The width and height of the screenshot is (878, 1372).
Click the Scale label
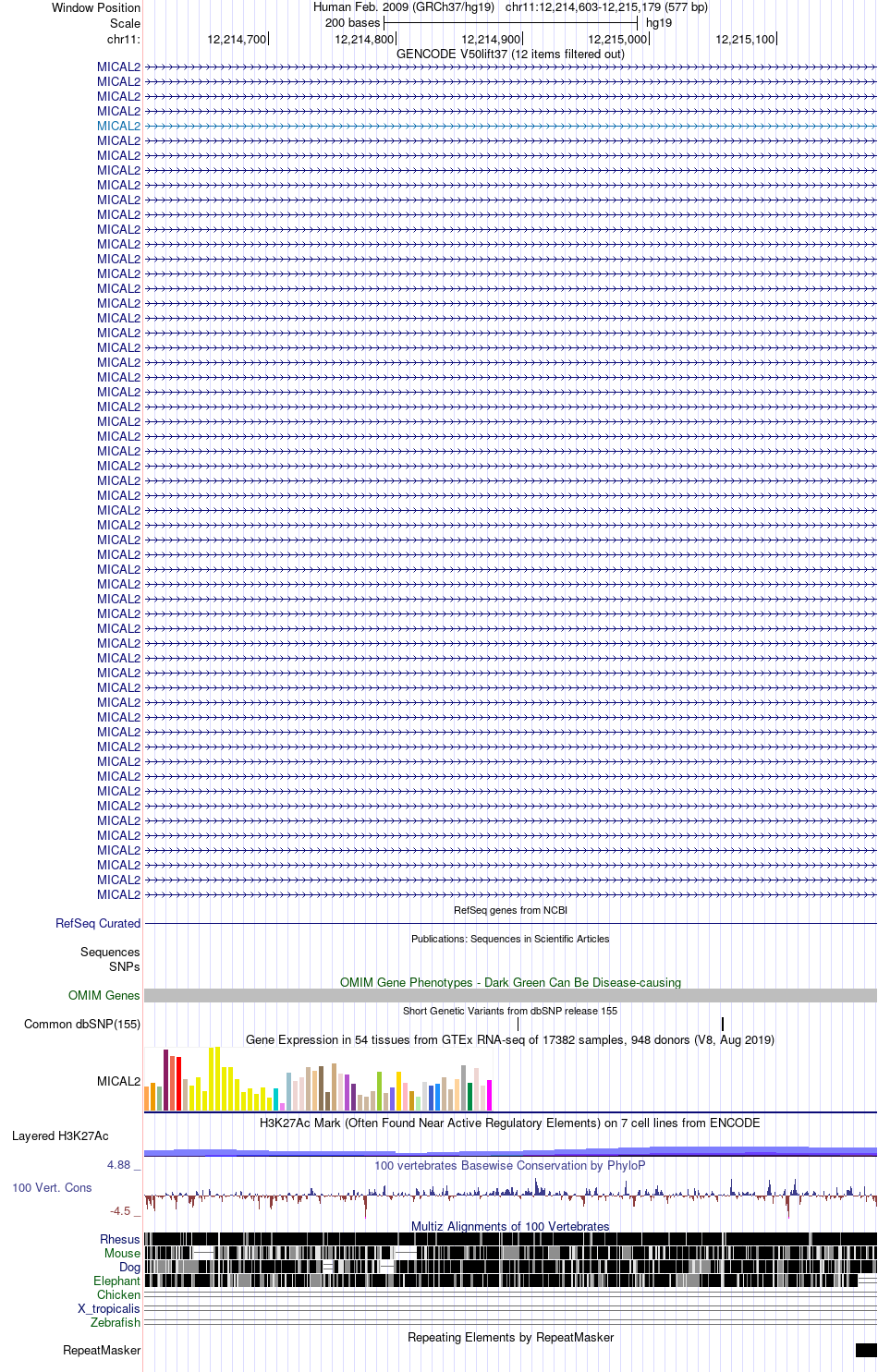coord(125,23)
